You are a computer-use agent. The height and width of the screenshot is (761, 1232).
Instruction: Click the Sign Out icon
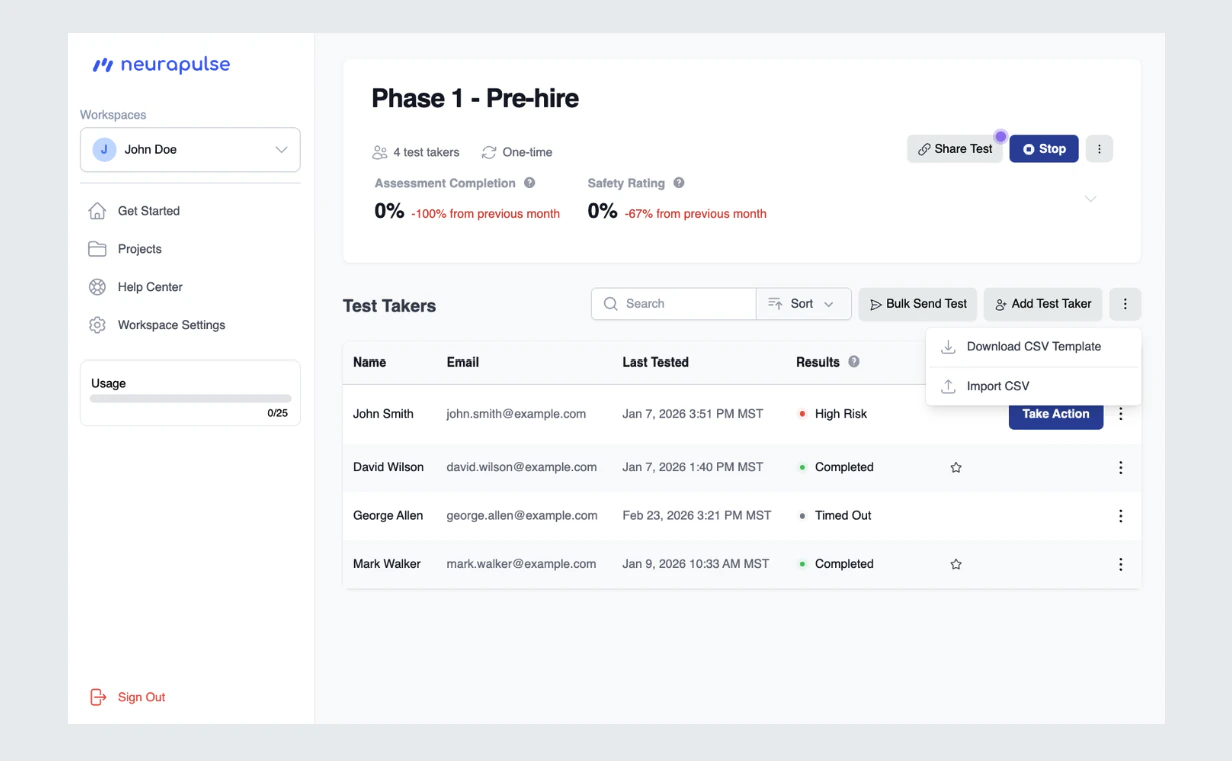pos(97,697)
